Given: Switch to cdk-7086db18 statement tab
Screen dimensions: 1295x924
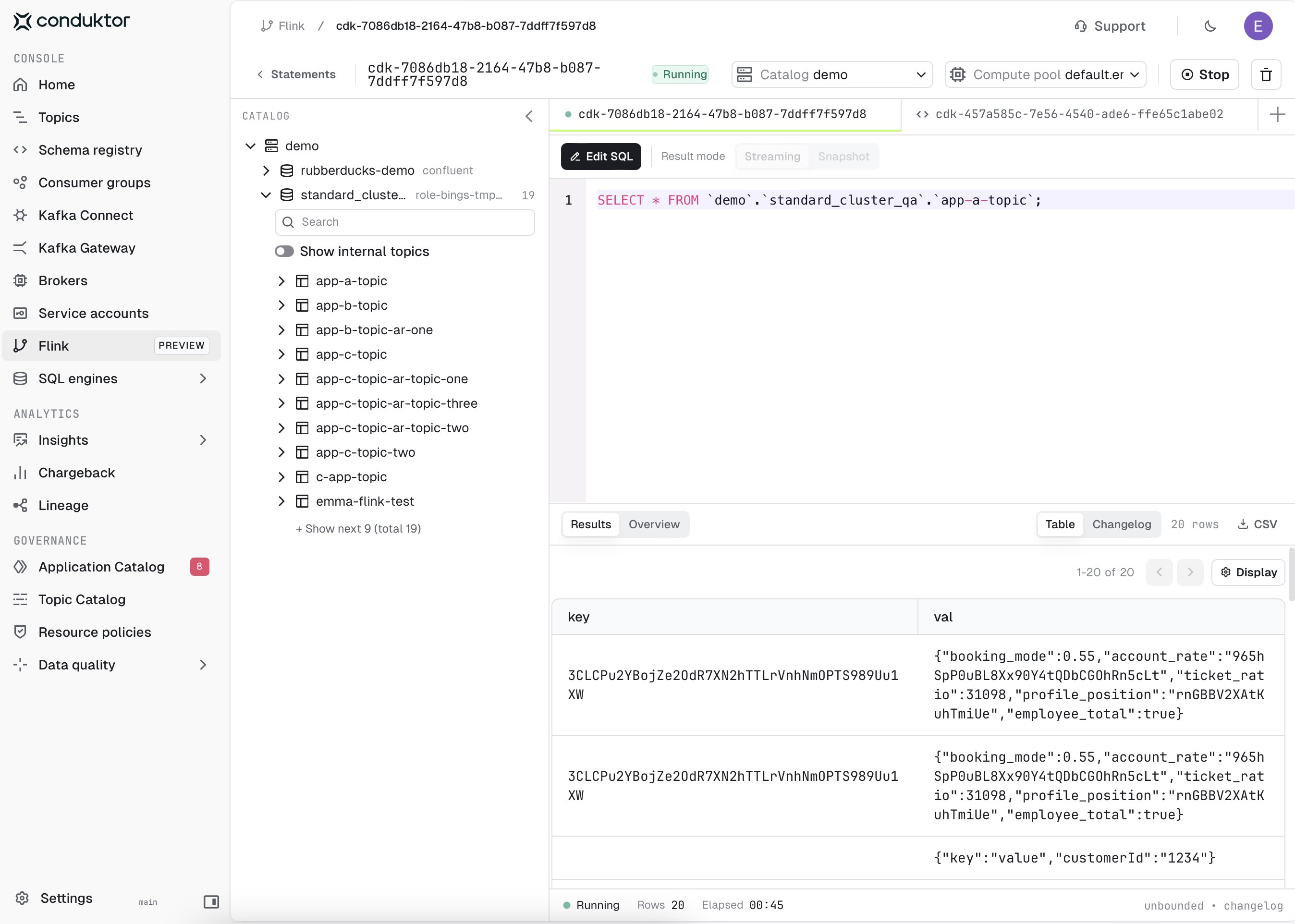Looking at the screenshot, I should click(725, 115).
